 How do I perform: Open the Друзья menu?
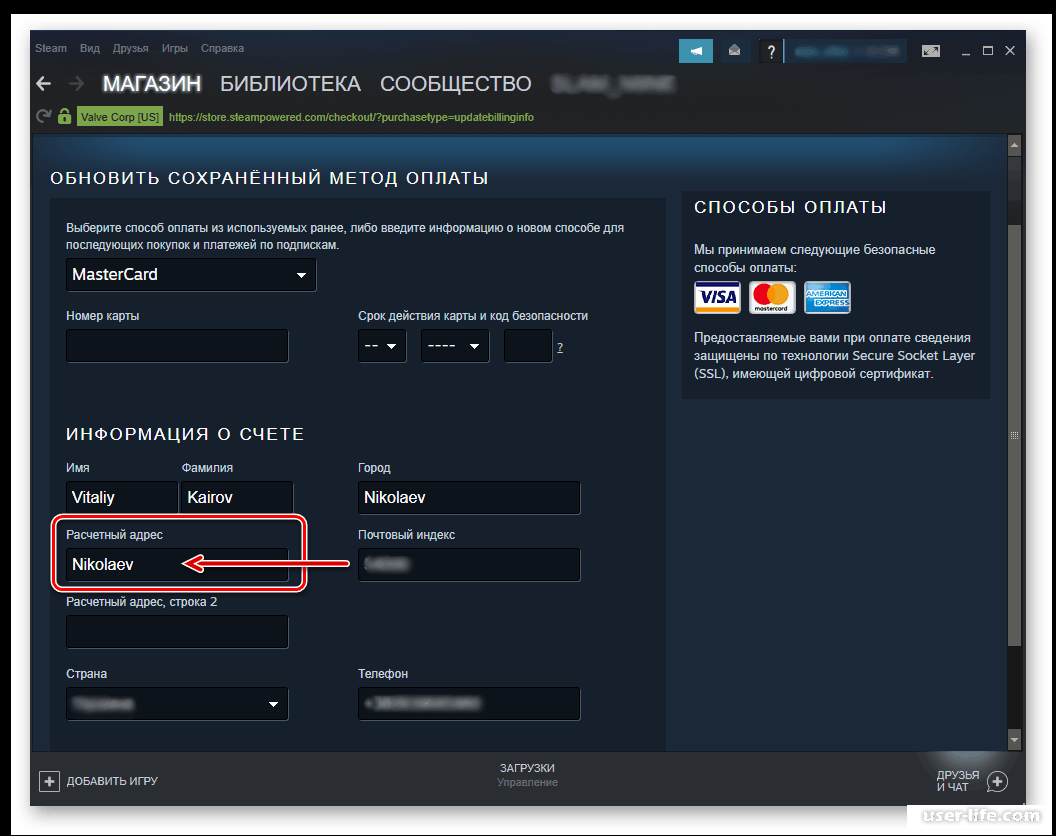[131, 49]
